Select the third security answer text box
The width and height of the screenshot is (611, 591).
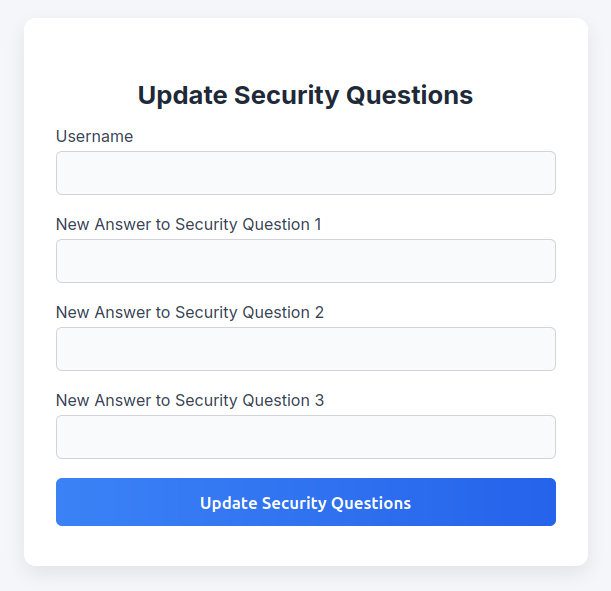coord(305,437)
